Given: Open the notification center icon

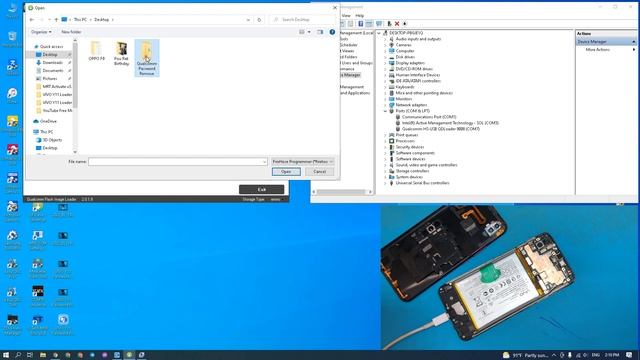Looking at the screenshot, I should tap(629, 355).
